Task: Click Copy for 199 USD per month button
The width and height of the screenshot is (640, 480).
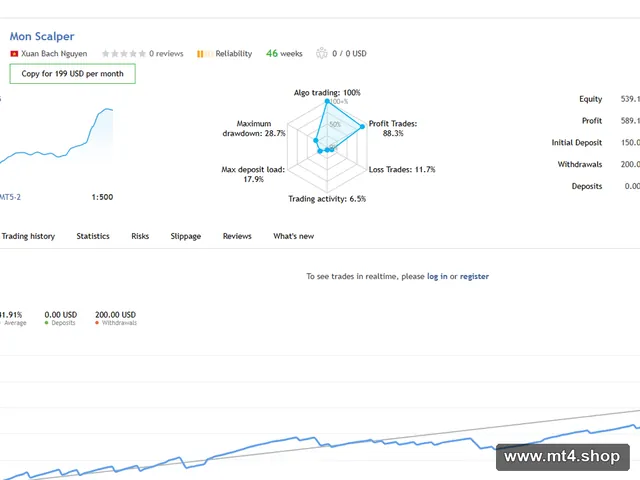Action: click(73, 74)
